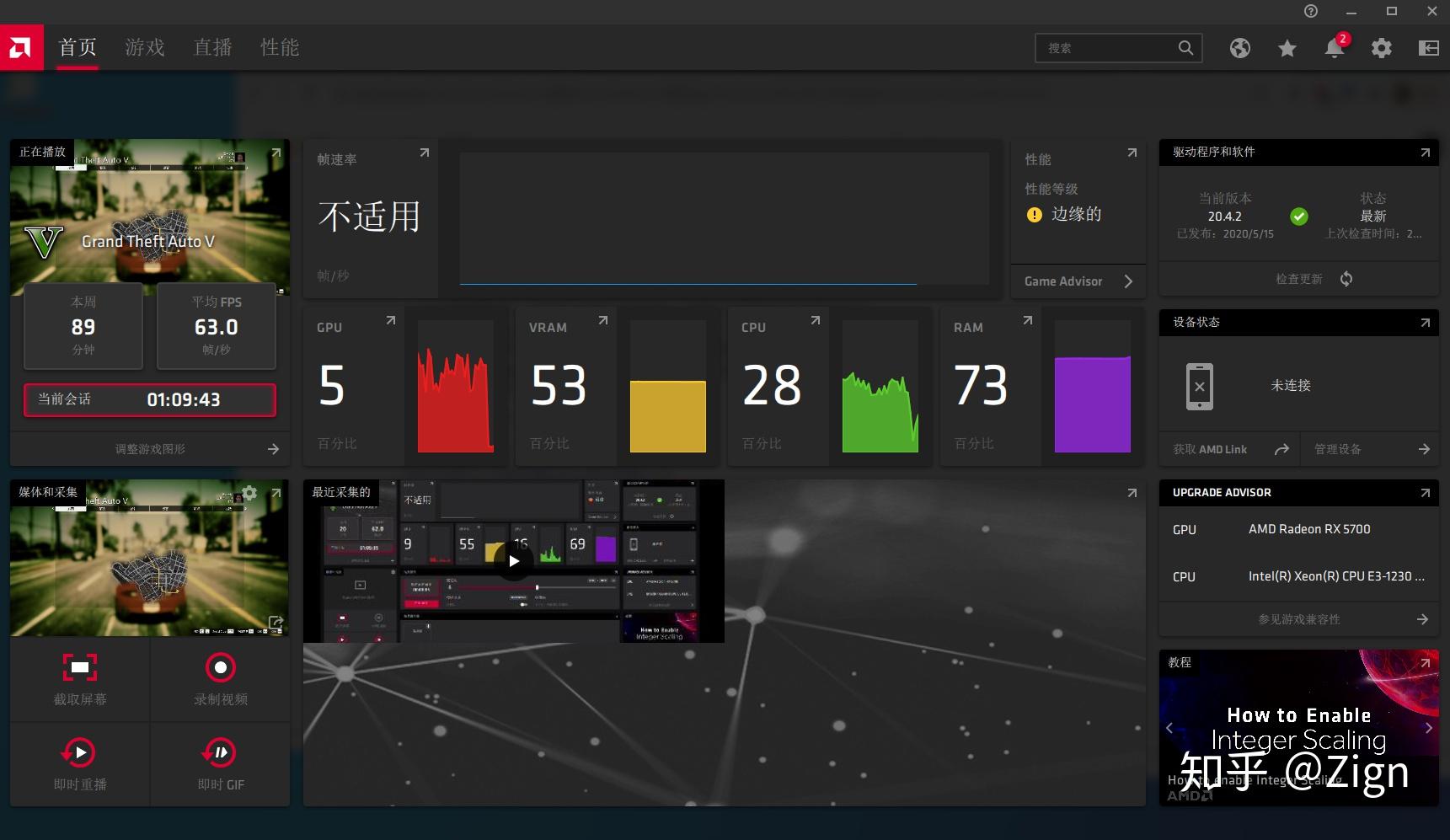Click the 截取屏幕 screenshot icon
The width and height of the screenshot is (1450, 840).
pyautogui.click(x=80, y=667)
